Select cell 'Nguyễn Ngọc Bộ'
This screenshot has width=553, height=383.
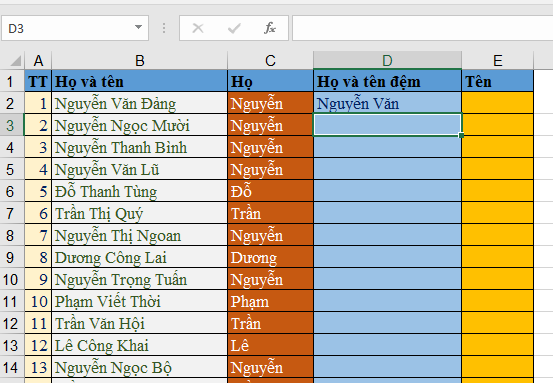[x=140, y=367]
